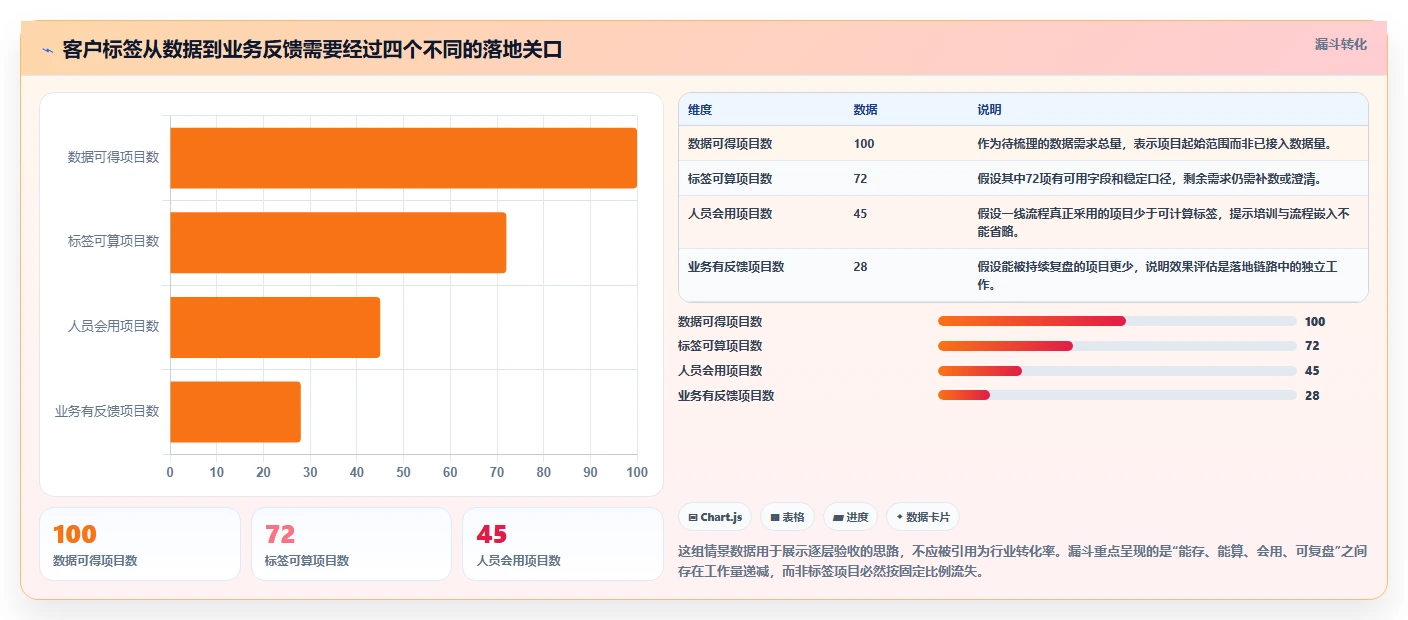Image resolution: width=1408 pixels, height=620 pixels.
Task: Click table cell 标签可算项目数
Action: [730, 179]
